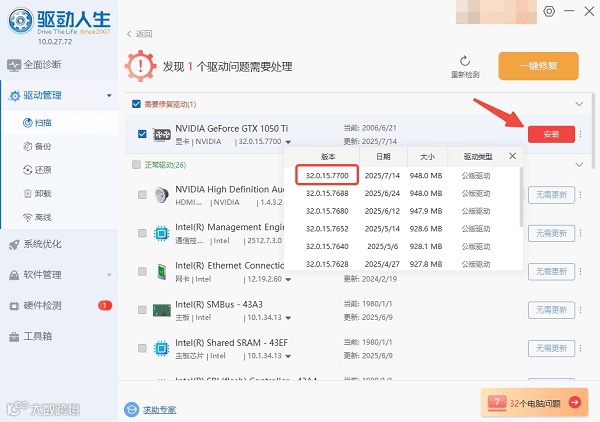600x422 pixels.
Task: Open the 工具箱 toolbox
Action: 38,336
